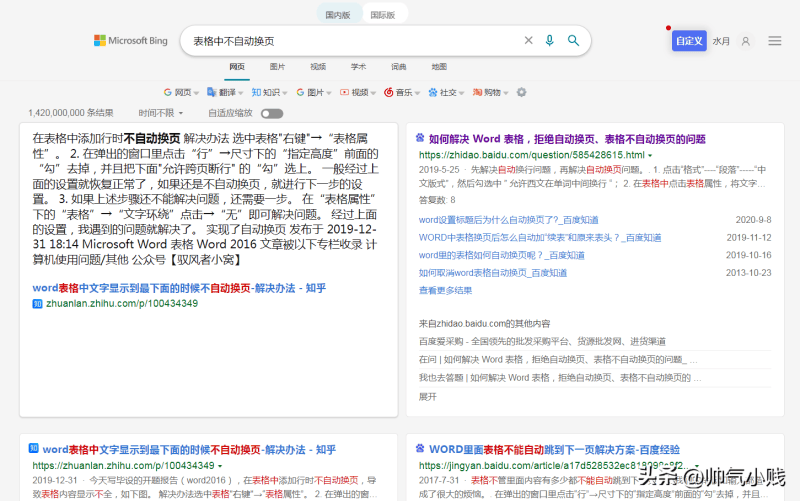Open 百度爱采购 related link
Screen dimensions: 800x501
(542, 341)
